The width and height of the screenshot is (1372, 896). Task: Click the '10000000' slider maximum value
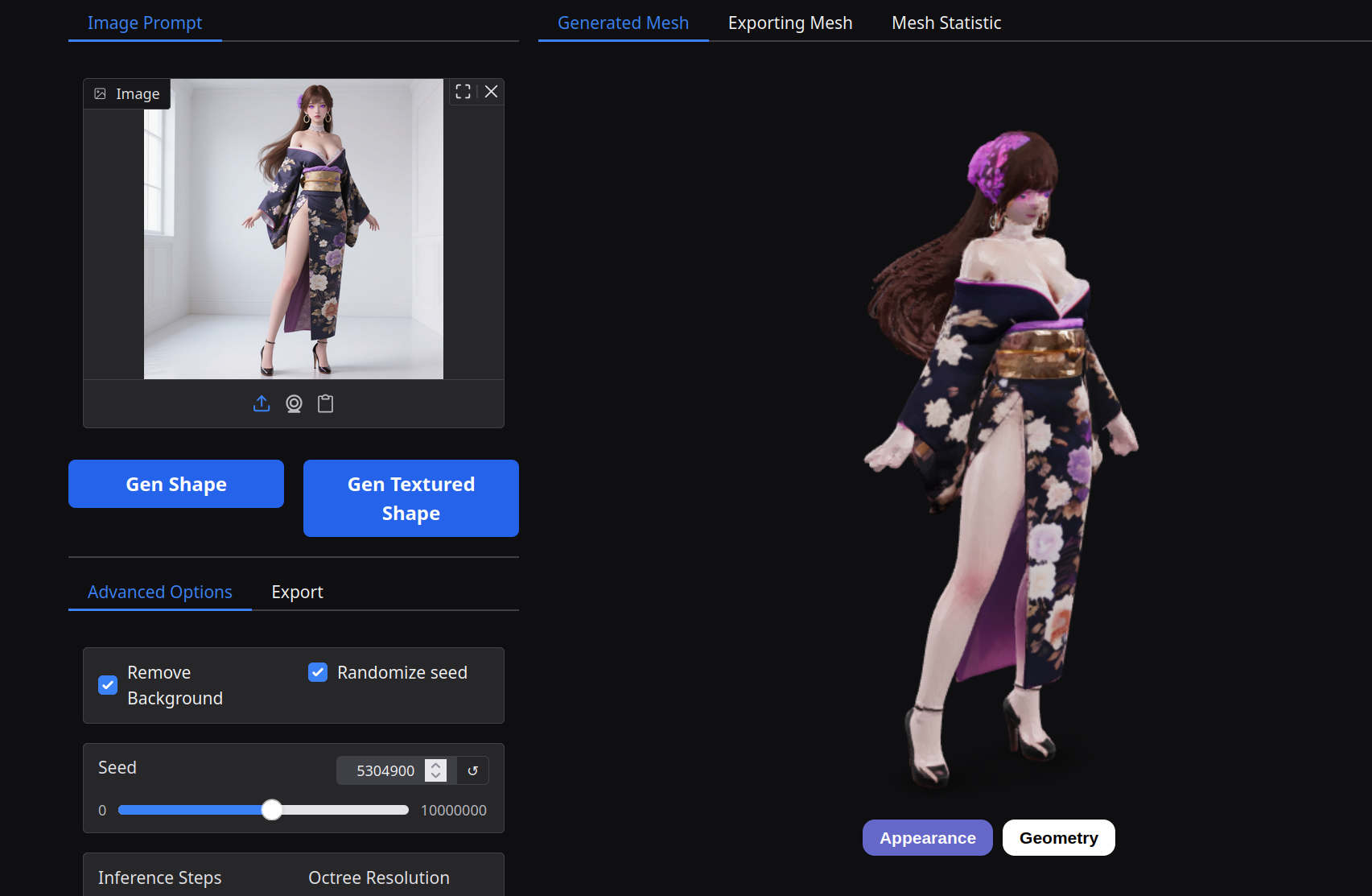pyautogui.click(x=454, y=810)
